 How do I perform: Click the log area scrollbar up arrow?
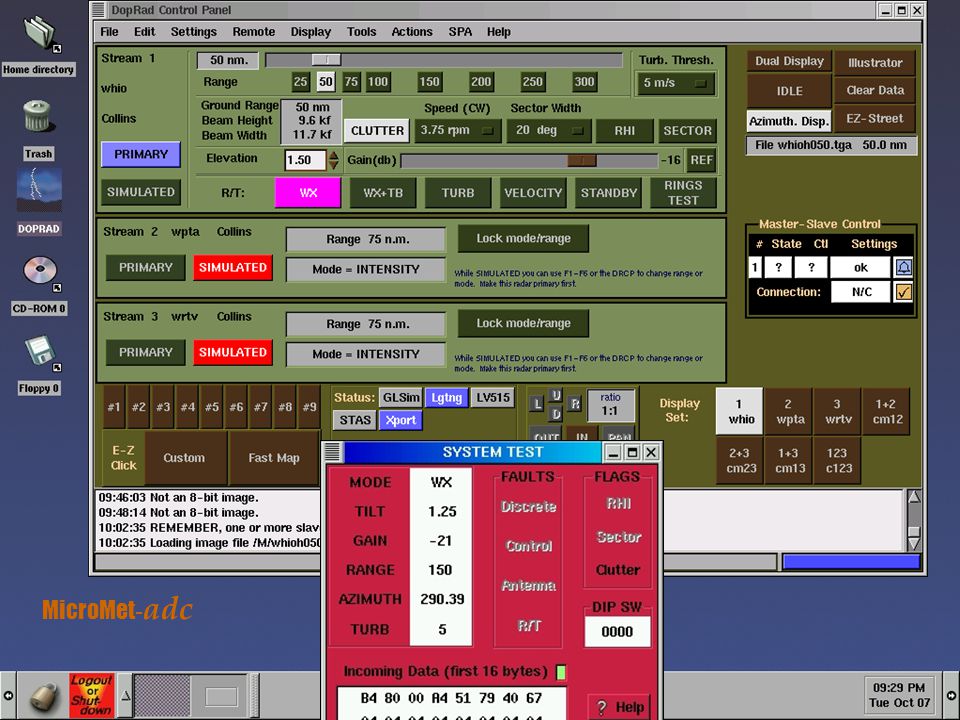(x=913, y=497)
